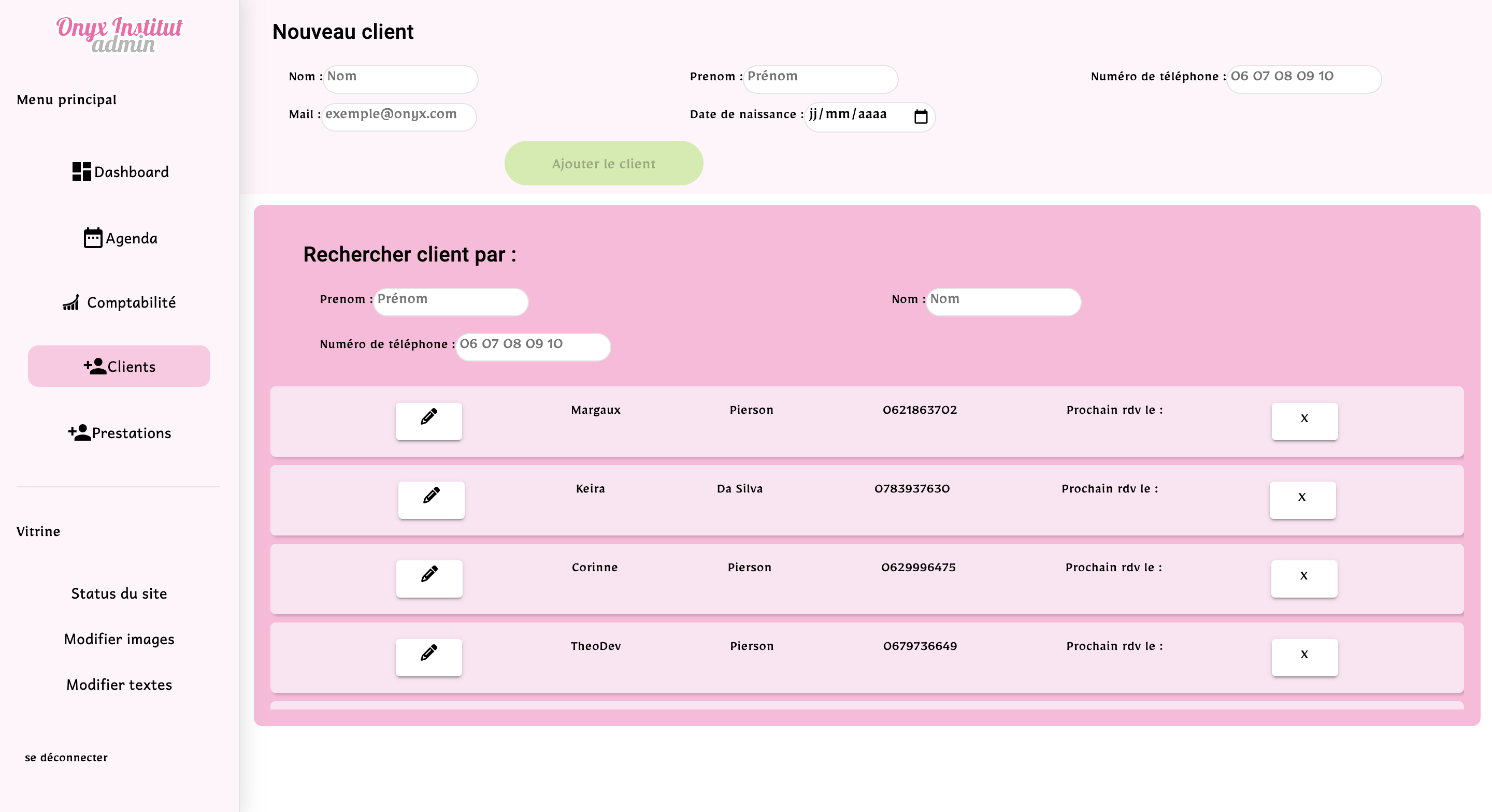Open the birth date calendar picker
The height and width of the screenshot is (812, 1492).
click(921, 117)
